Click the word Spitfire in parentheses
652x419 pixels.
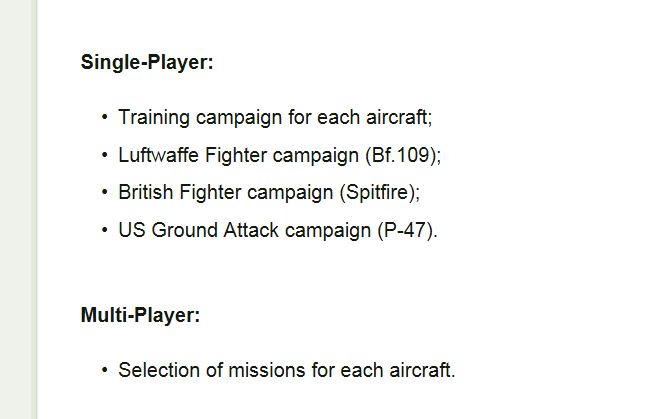[377, 192]
